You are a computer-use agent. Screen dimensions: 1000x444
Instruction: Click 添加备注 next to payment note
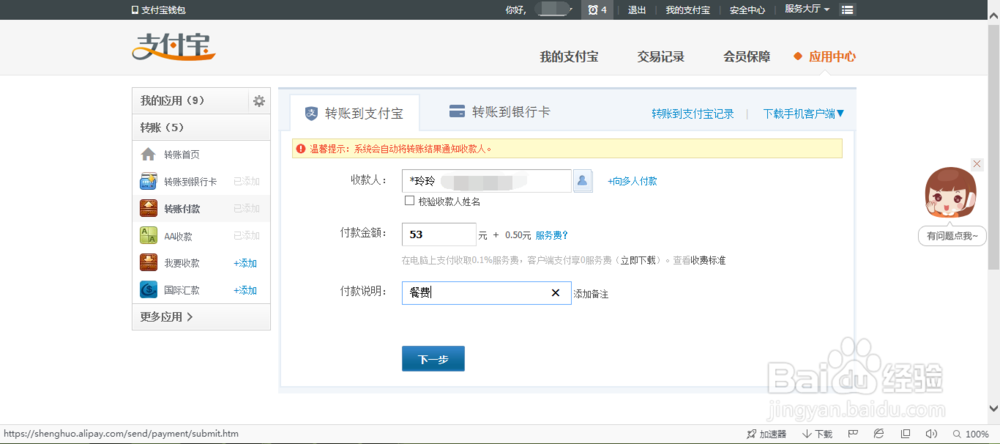click(x=591, y=294)
